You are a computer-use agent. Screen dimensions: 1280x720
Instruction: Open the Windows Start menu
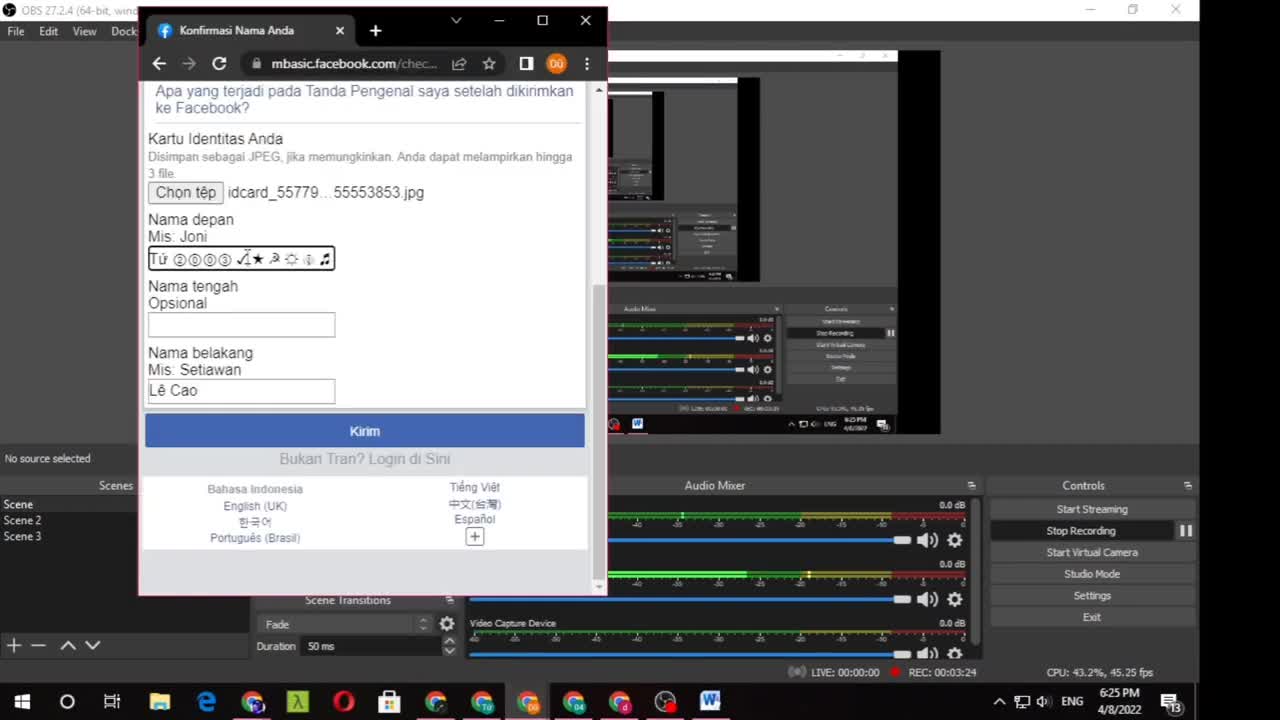click(x=22, y=701)
